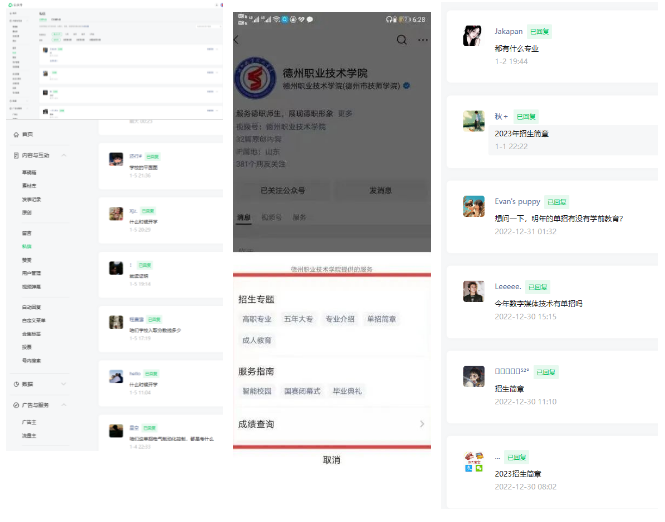Open the three-dots more menu in phone header
Screen dimensions: 665x522
pyautogui.click(x=423, y=40)
